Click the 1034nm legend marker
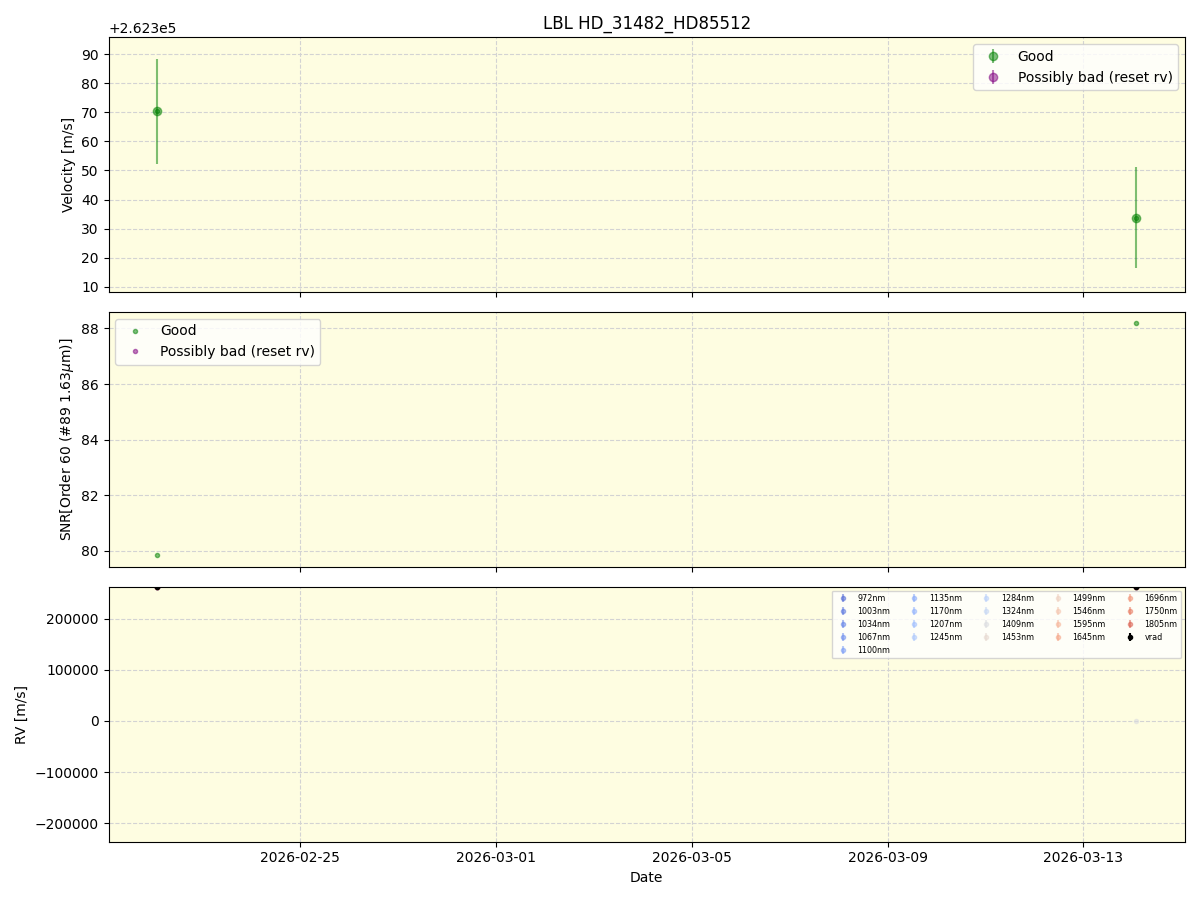Image resolution: width=1200 pixels, height=900 pixels. tap(843, 624)
